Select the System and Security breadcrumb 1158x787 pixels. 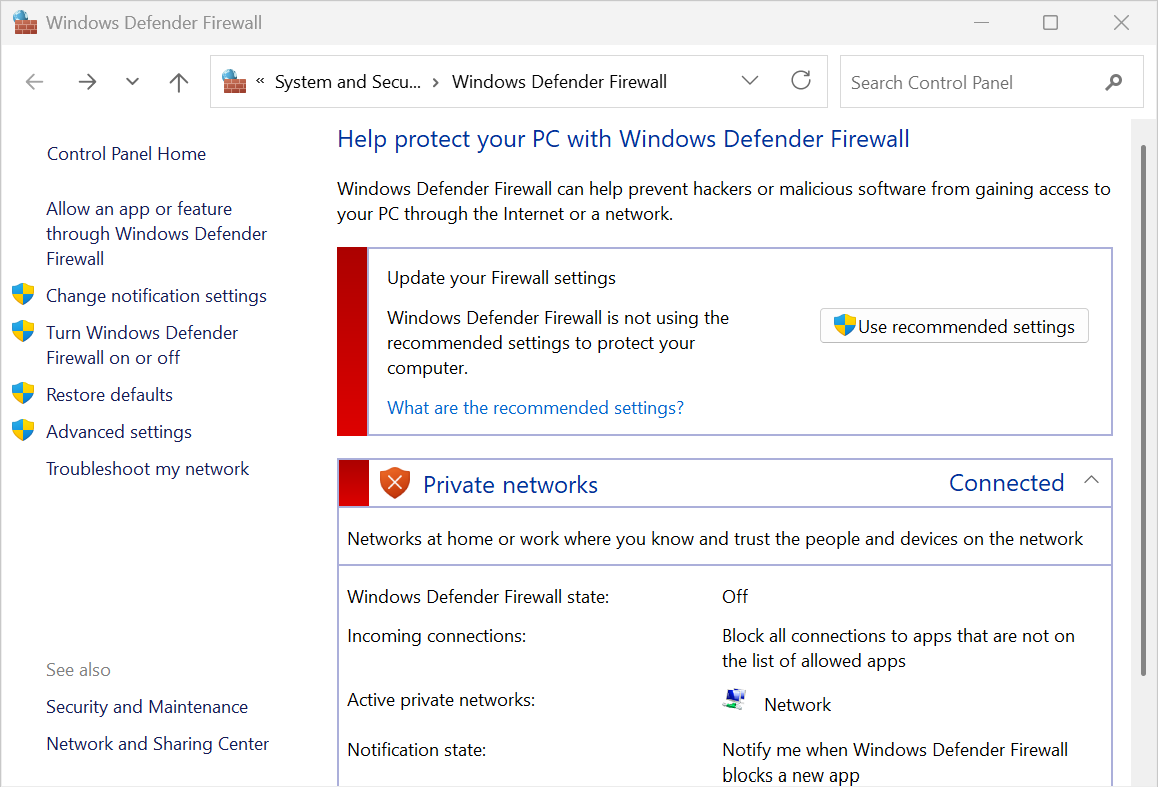[x=348, y=82]
